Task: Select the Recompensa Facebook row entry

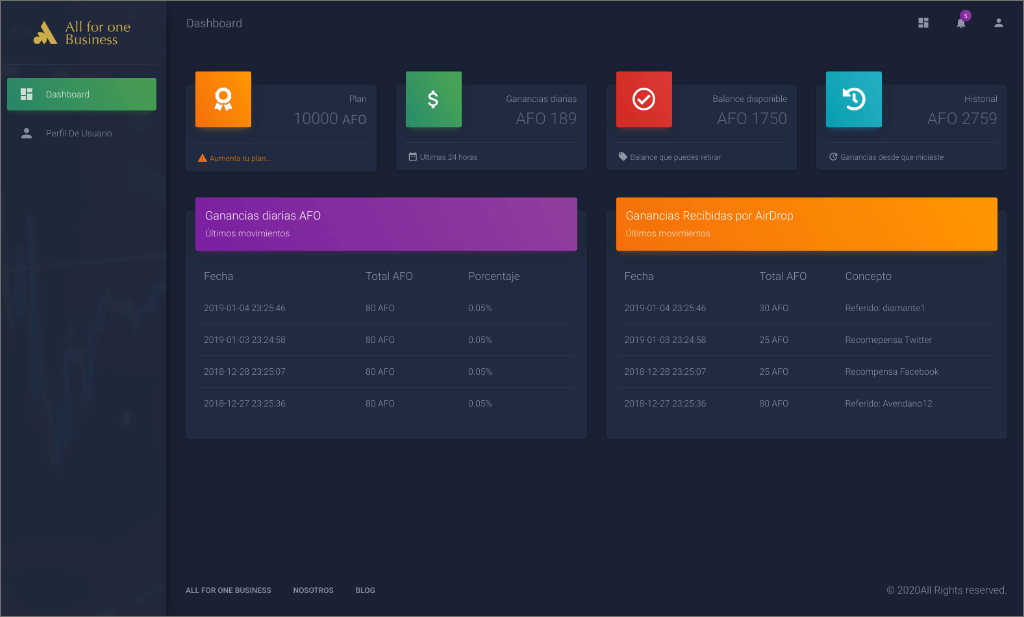Action: point(891,372)
